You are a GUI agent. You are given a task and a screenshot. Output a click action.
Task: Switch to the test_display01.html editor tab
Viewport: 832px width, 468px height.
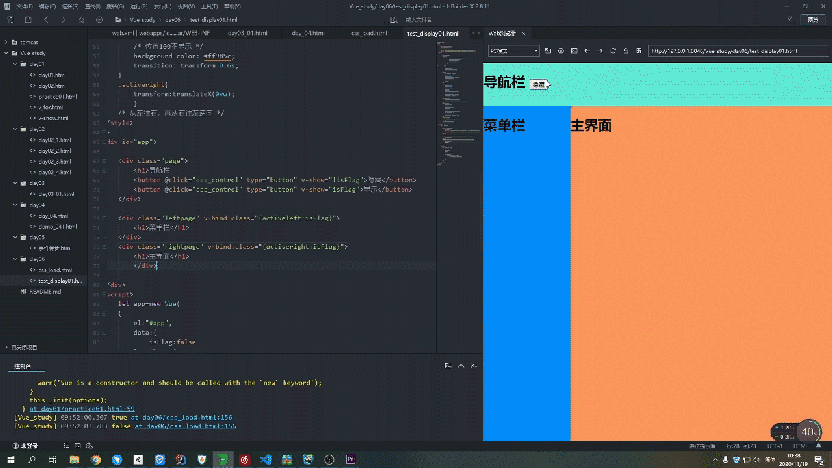[x=432, y=33]
